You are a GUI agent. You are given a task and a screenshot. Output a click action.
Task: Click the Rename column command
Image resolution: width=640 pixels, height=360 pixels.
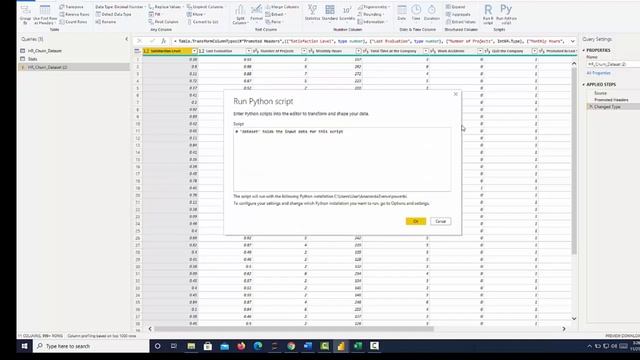point(106,22)
